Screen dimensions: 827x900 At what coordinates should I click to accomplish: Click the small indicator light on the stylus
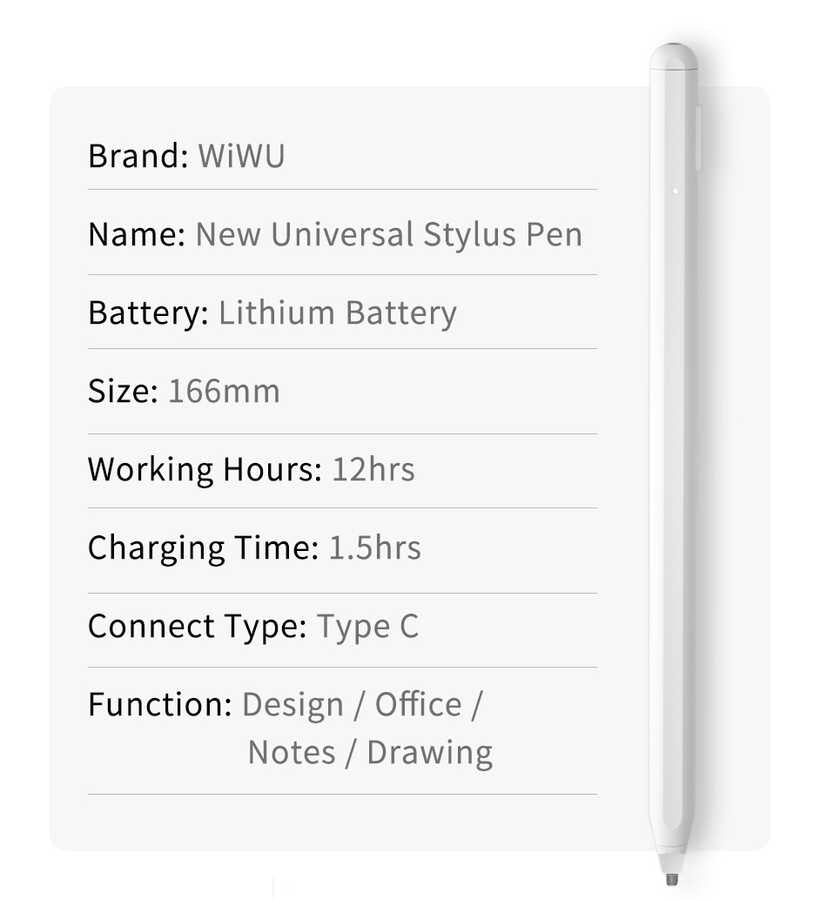coord(676,190)
